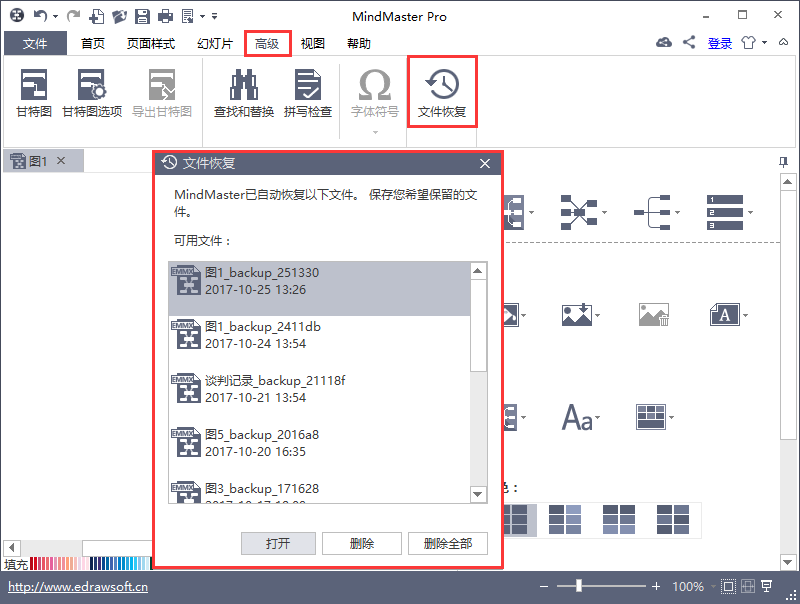800x604 pixels.
Task: Open the www.edrawsoft.cn link
Action: 77,587
